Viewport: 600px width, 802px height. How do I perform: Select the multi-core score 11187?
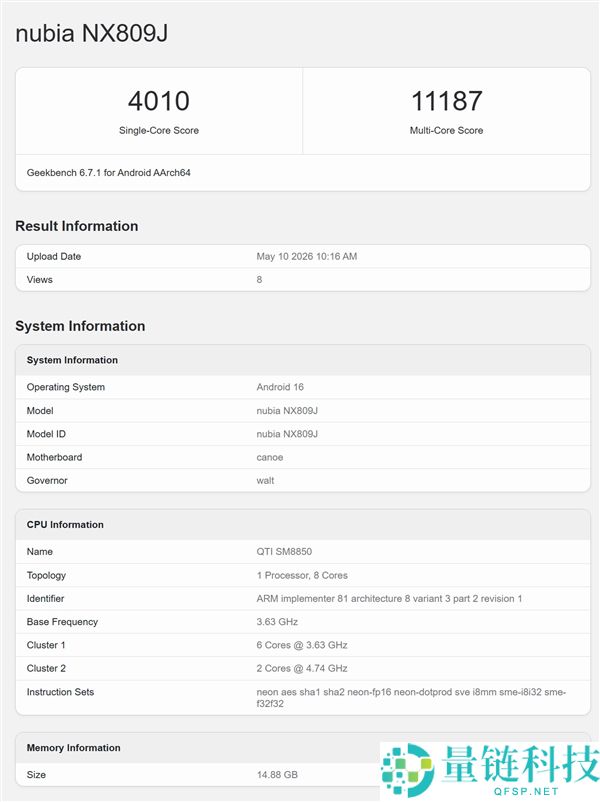point(447,101)
